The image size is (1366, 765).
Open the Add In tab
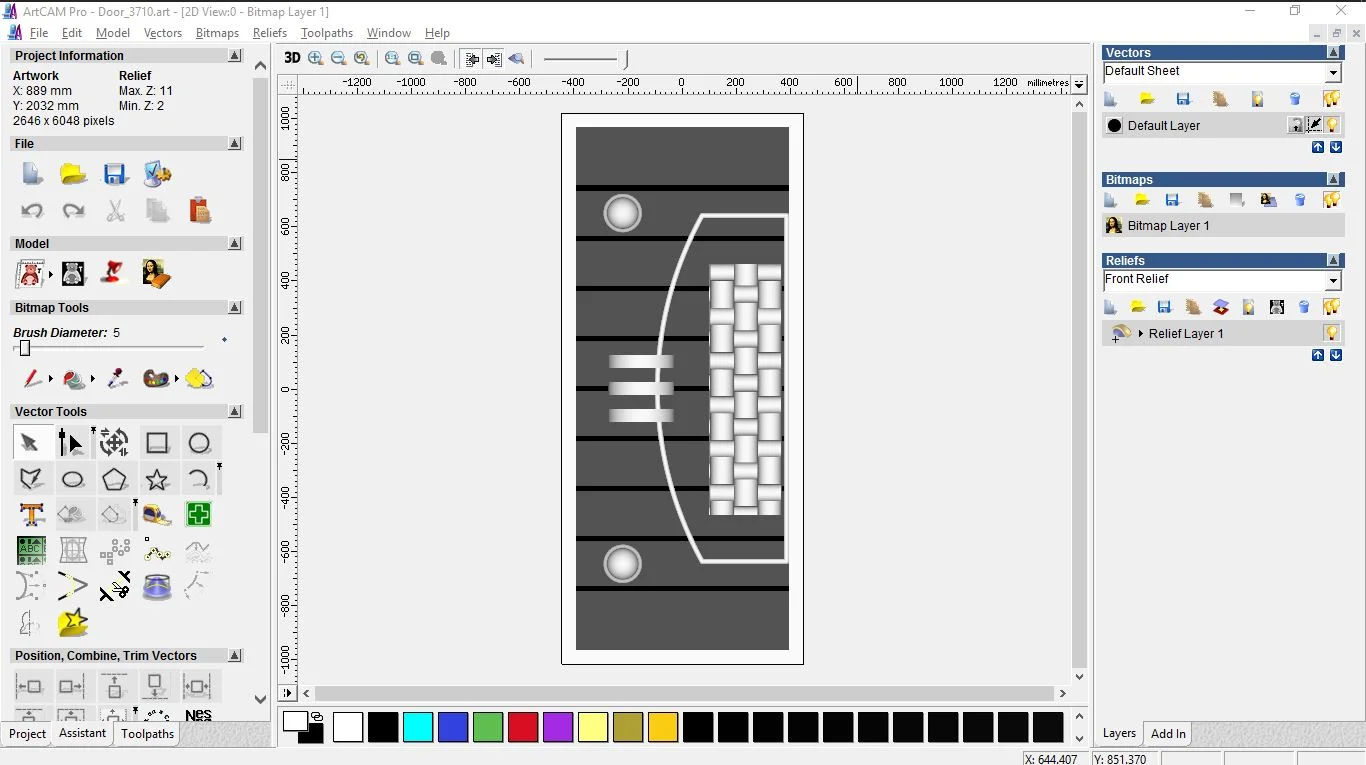coord(1168,733)
